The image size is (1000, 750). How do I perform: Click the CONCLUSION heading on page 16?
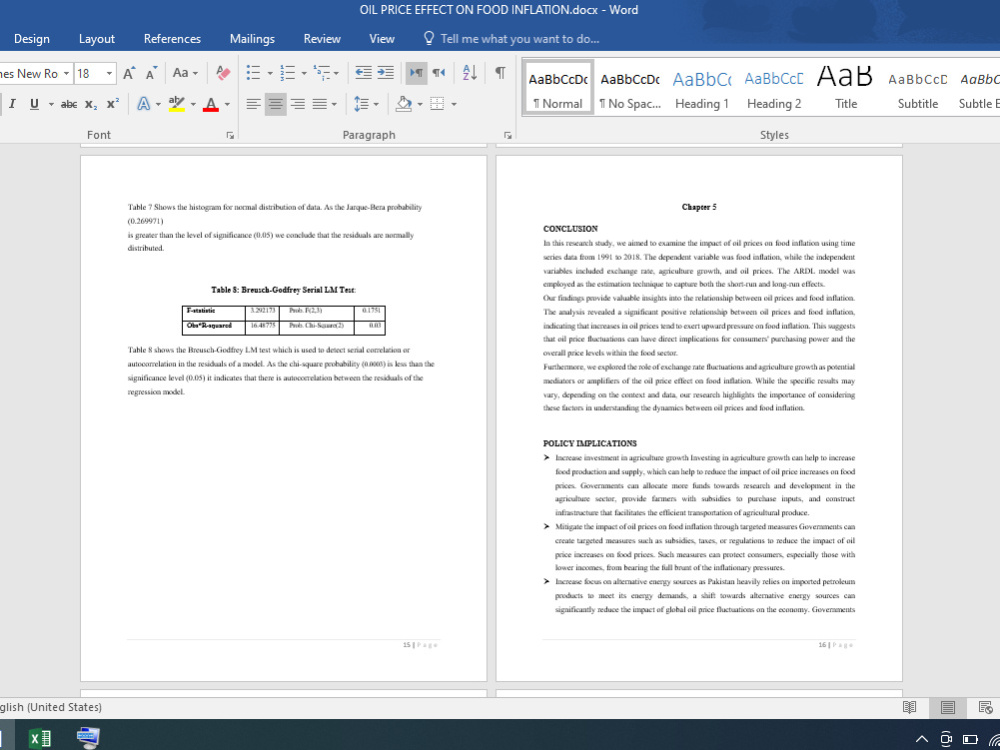(570, 229)
